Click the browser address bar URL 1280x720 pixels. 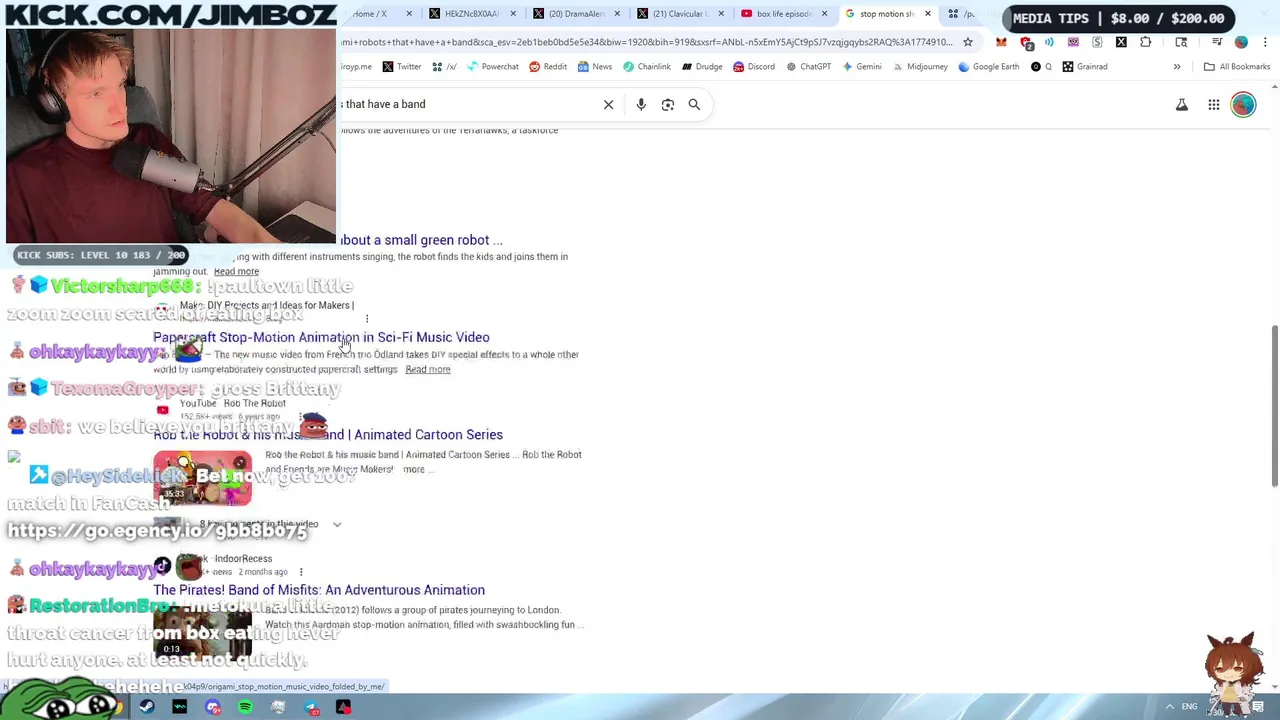(x=646, y=42)
